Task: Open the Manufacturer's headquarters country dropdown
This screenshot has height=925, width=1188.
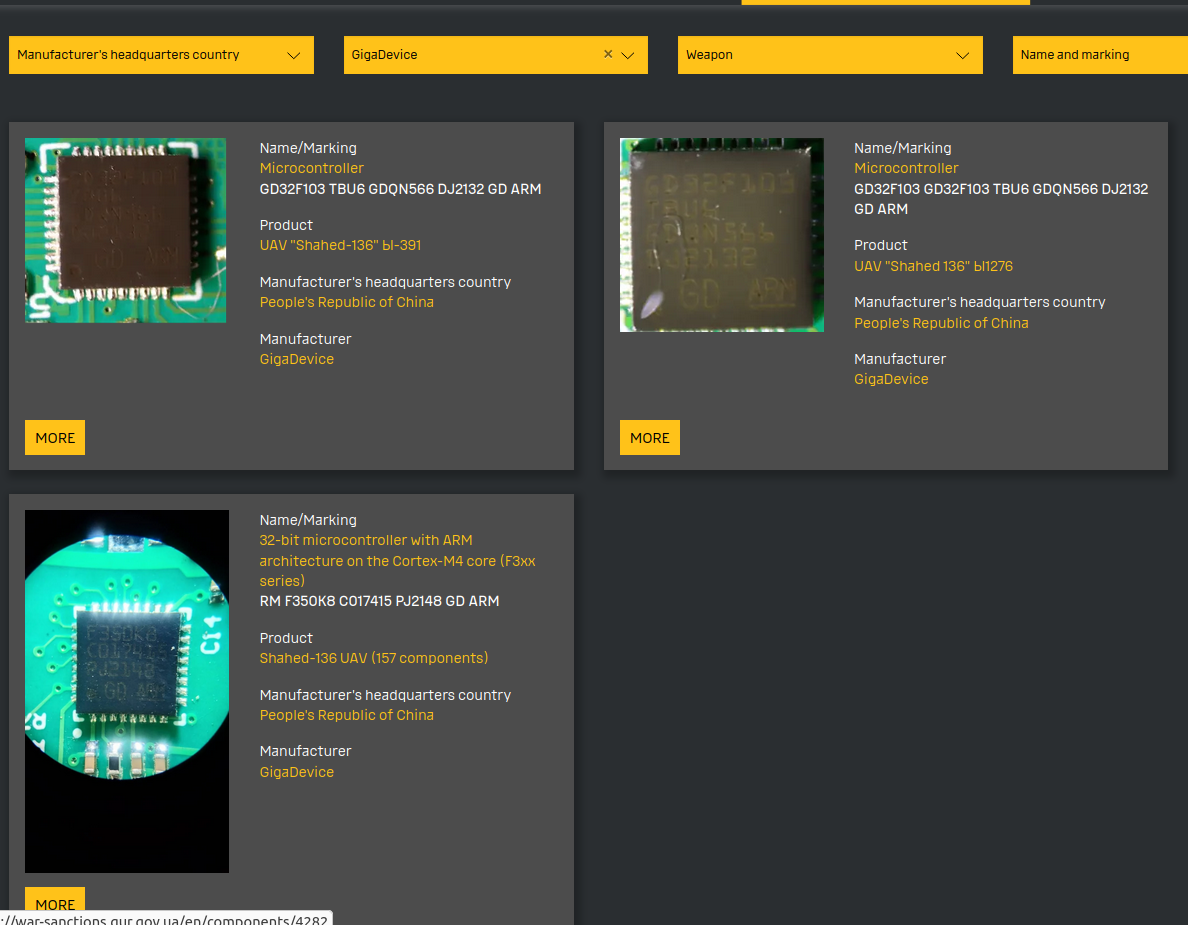Action: point(161,55)
